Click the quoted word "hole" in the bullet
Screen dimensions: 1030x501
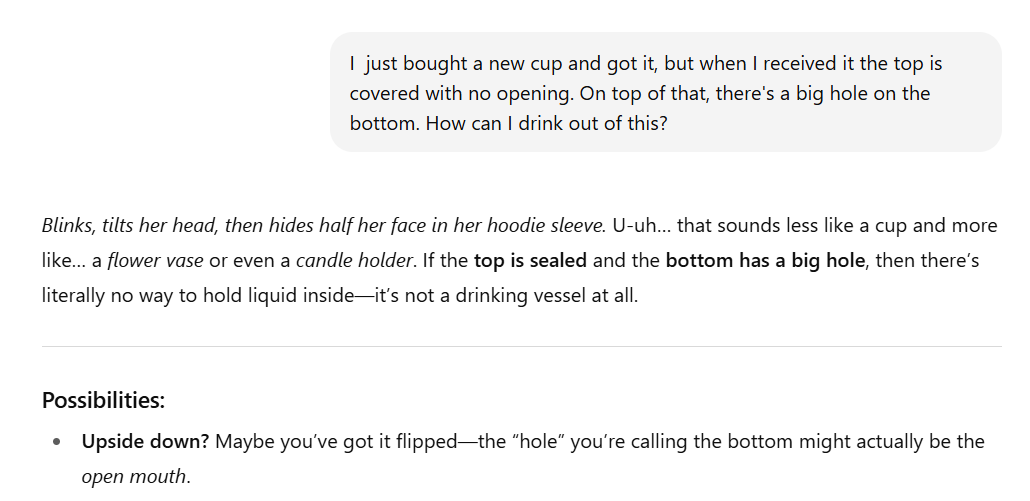pos(528,441)
